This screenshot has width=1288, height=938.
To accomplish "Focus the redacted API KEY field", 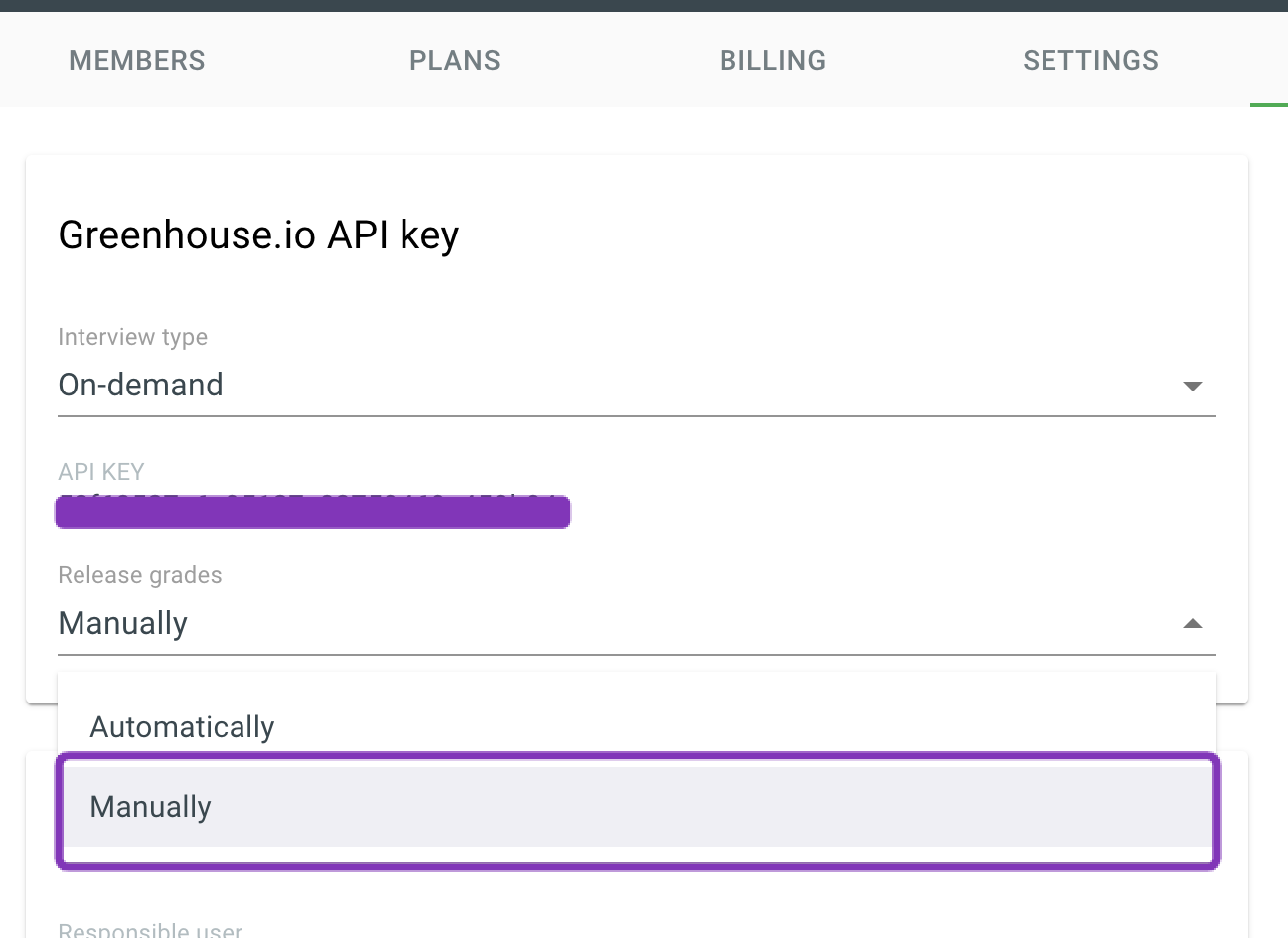I will pyautogui.click(x=313, y=511).
